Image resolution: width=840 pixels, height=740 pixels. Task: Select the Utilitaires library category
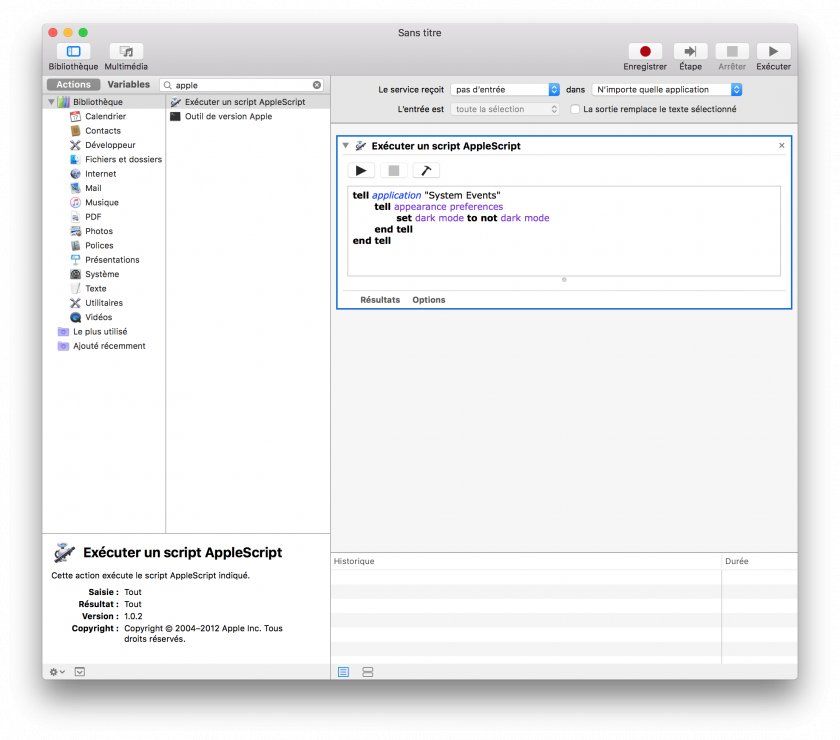pyautogui.click(x=104, y=303)
